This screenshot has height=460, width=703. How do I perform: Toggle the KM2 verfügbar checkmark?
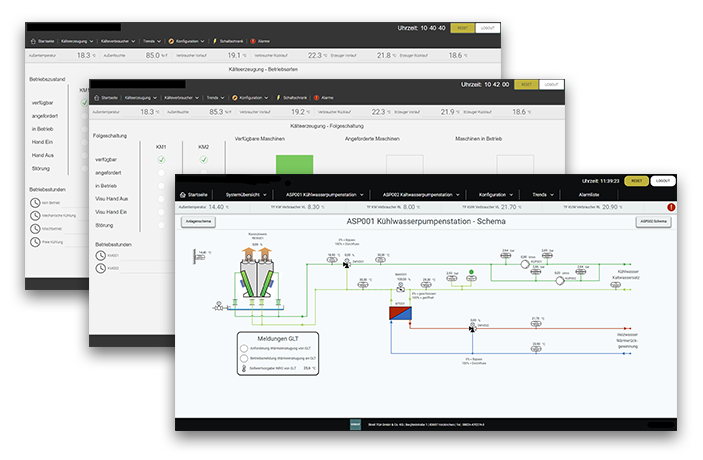pos(203,160)
